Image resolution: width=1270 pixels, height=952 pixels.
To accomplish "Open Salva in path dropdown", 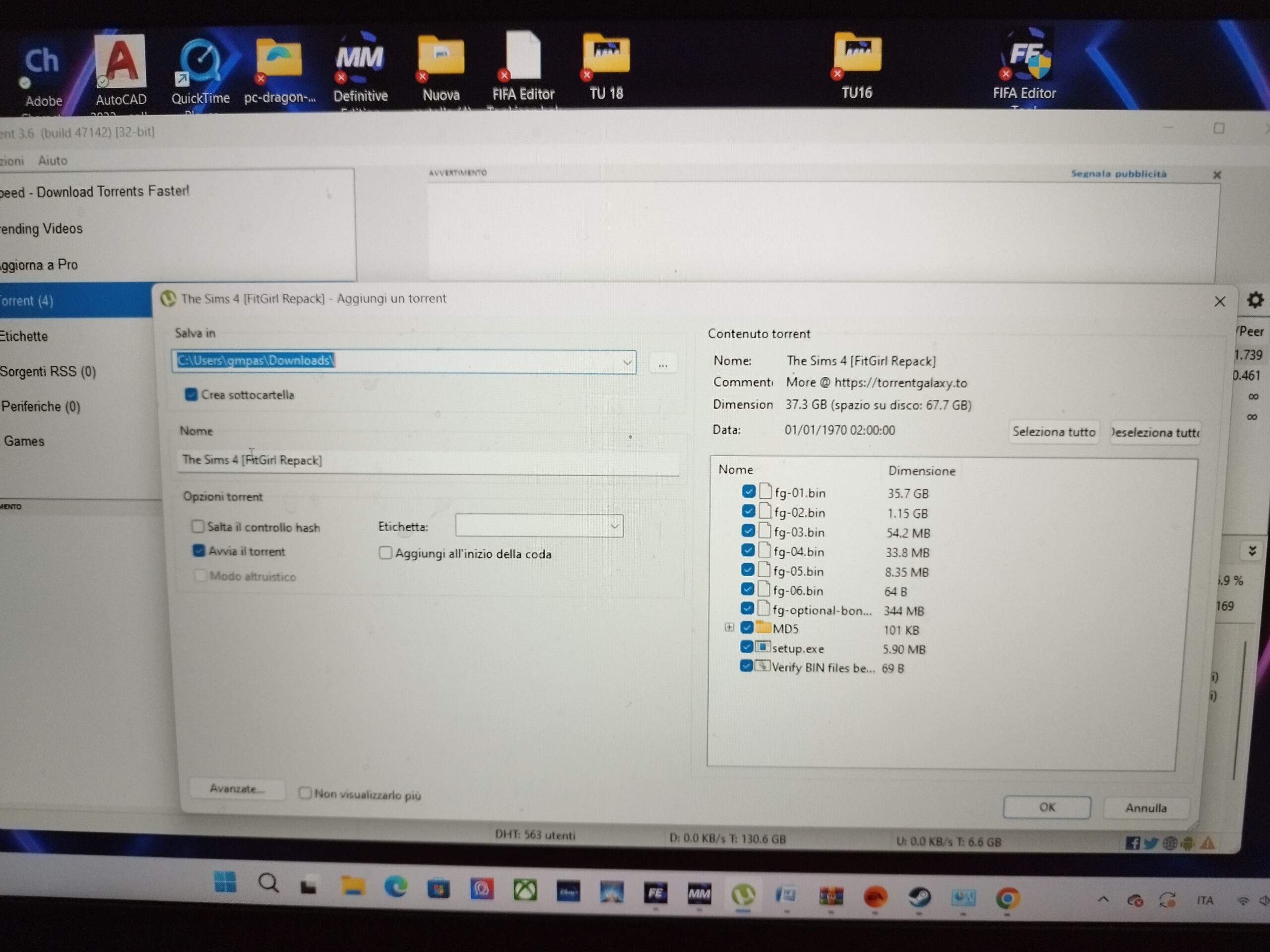I will (x=627, y=362).
